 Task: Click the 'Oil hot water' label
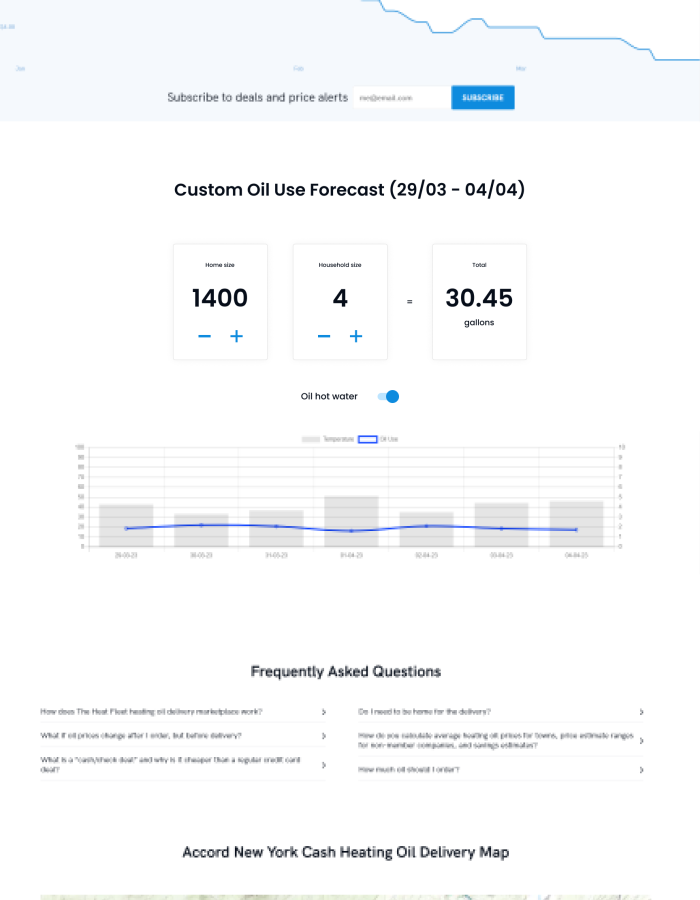(x=329, y=397)
